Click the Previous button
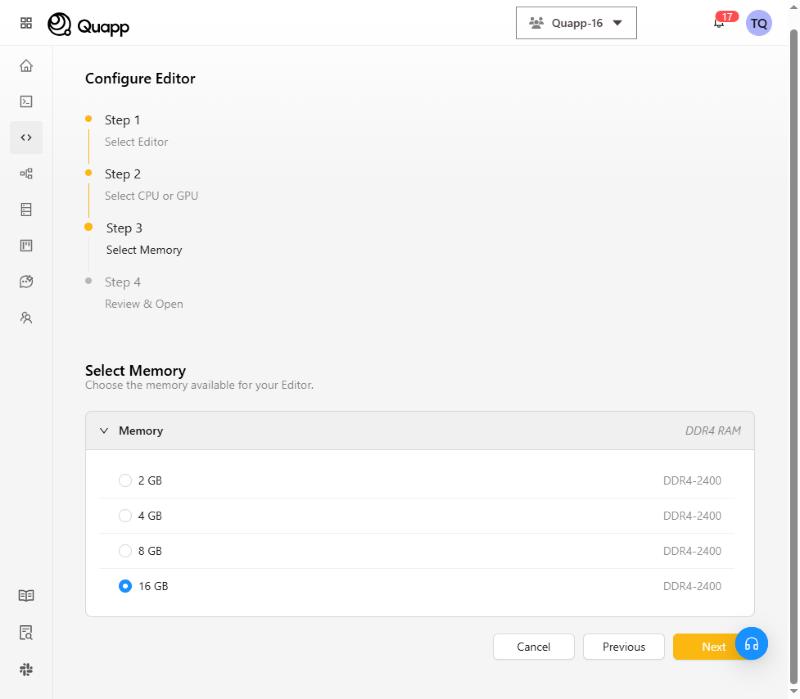Screen dimensions: 800x699 (623, 647)
